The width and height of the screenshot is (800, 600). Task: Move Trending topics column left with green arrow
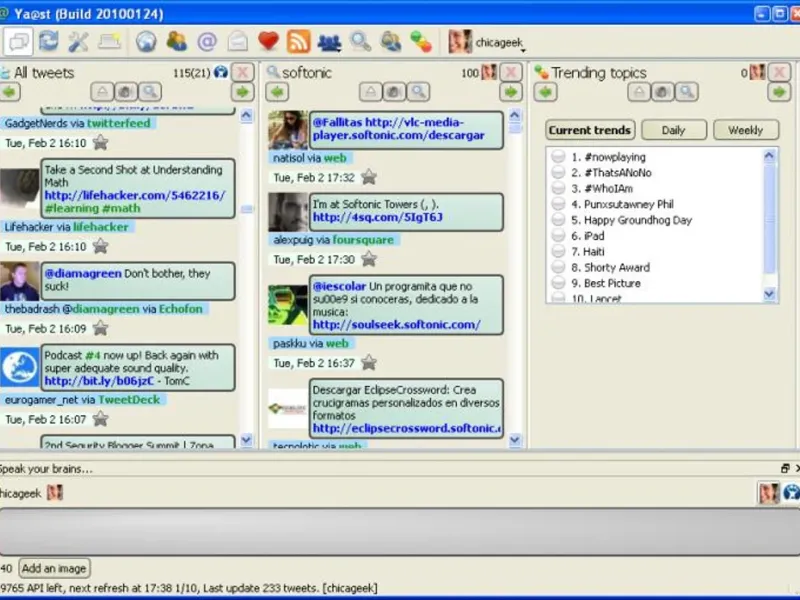point(545,92)
